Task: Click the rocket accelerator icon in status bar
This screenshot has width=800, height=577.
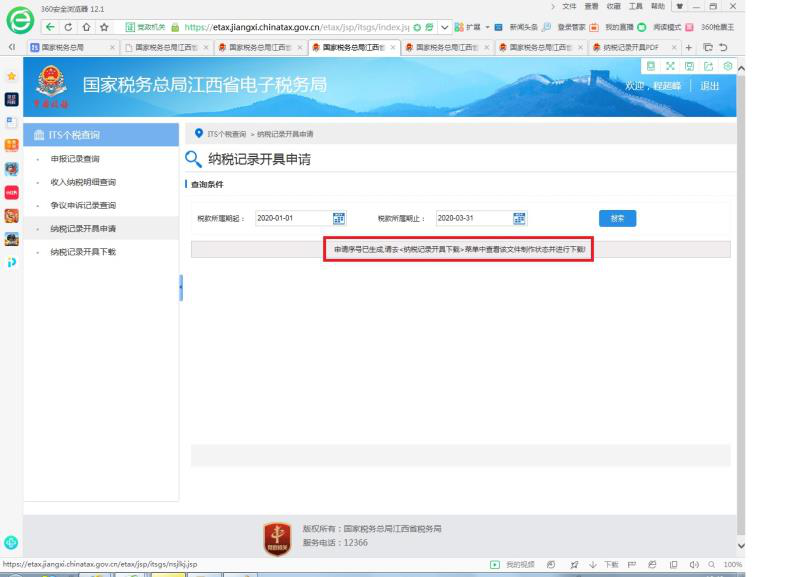Action: (574, 564)
